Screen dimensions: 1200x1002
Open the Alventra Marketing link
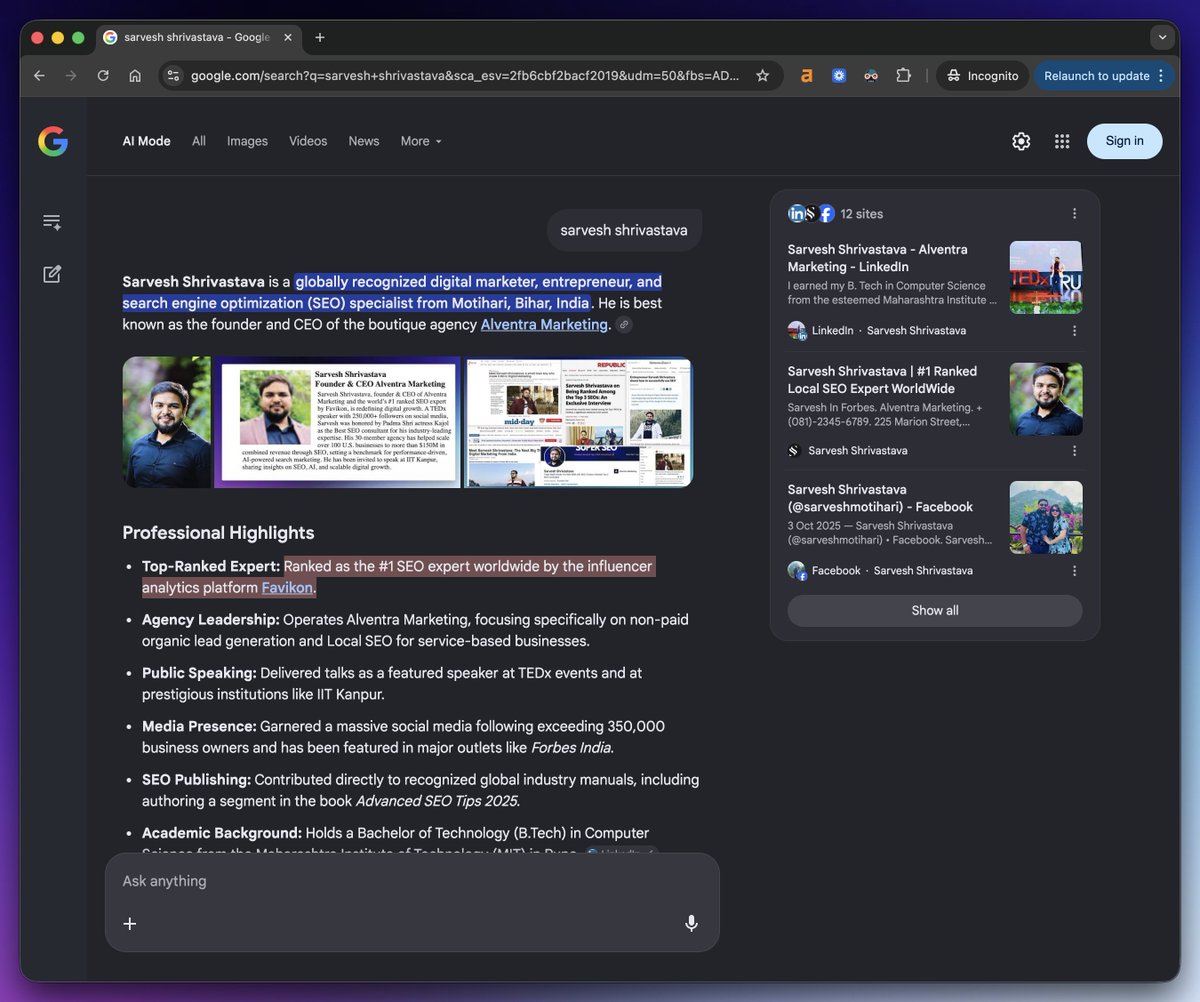[544, 324]
